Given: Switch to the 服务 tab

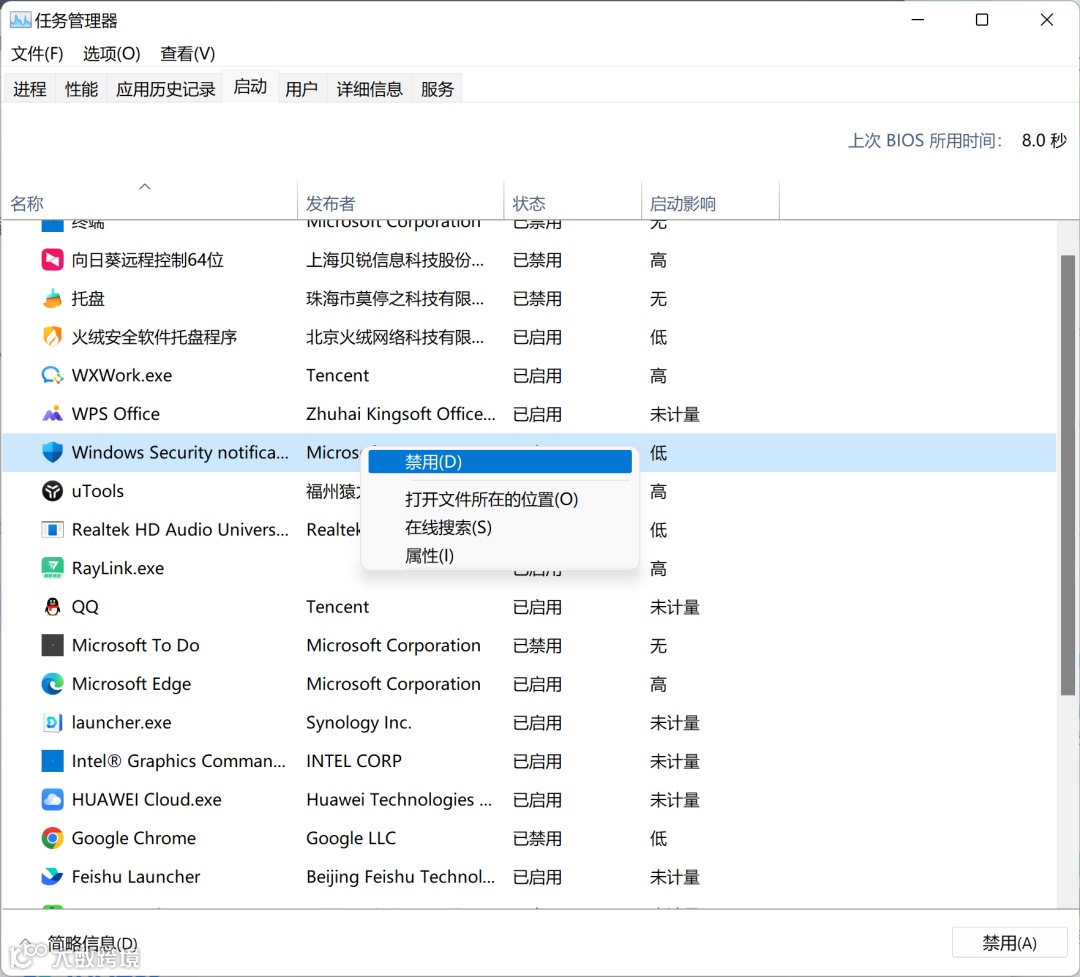Looking at the screenshot, I should [x=437, y=89].
